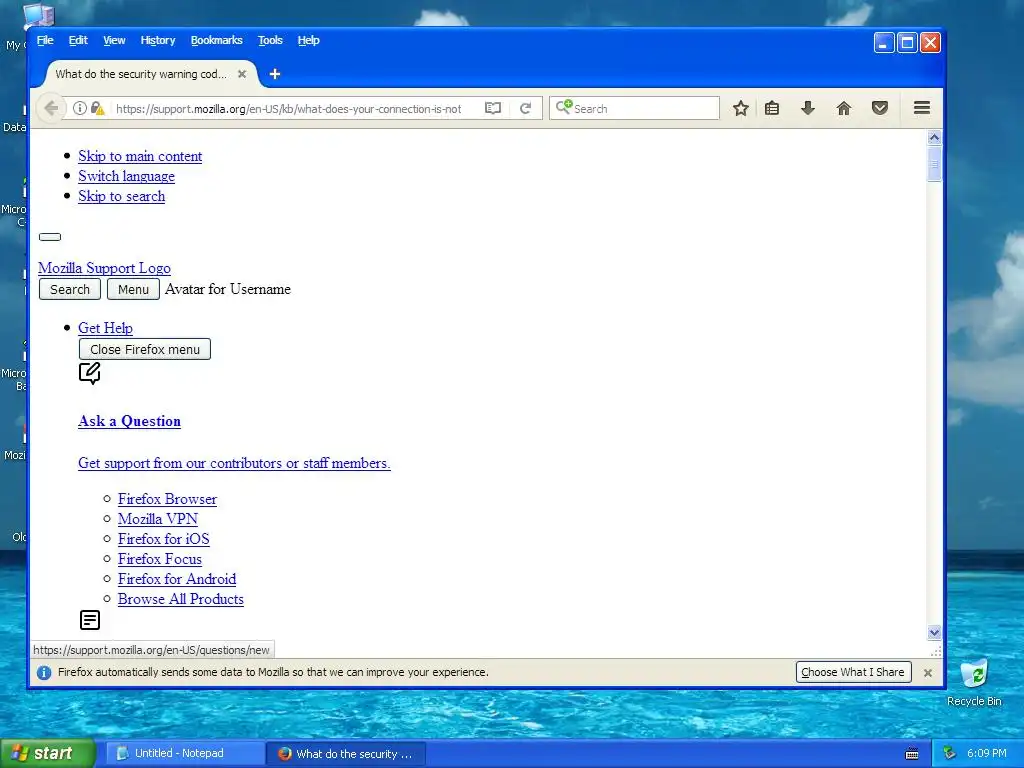1024x768 pixels.
Task: Click the document icon below Browse All Products
Action: point(89,620)
